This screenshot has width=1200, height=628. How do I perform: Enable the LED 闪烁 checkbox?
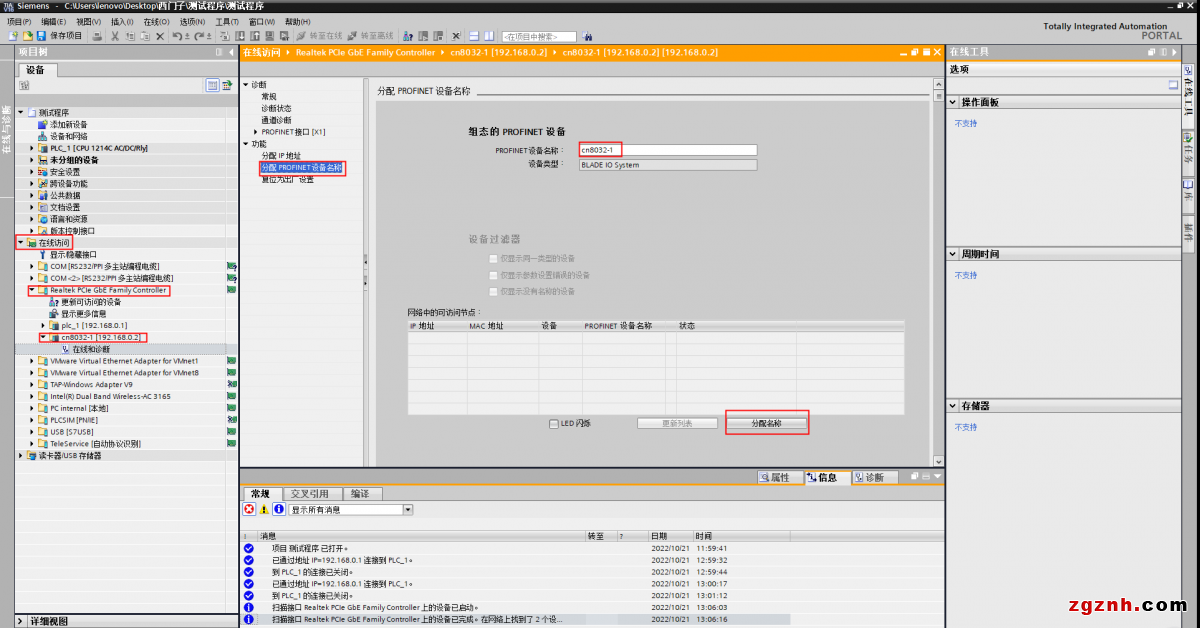coord(554,424)
